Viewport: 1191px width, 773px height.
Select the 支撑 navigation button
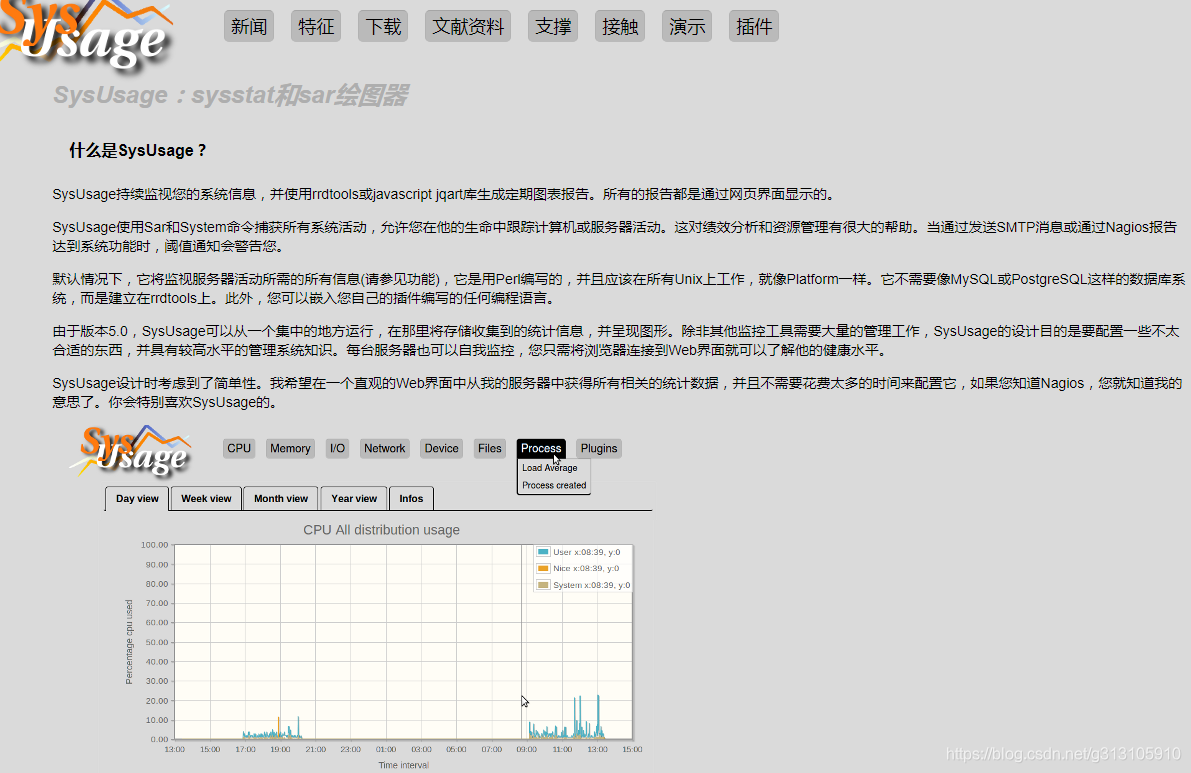coord(553,27)
